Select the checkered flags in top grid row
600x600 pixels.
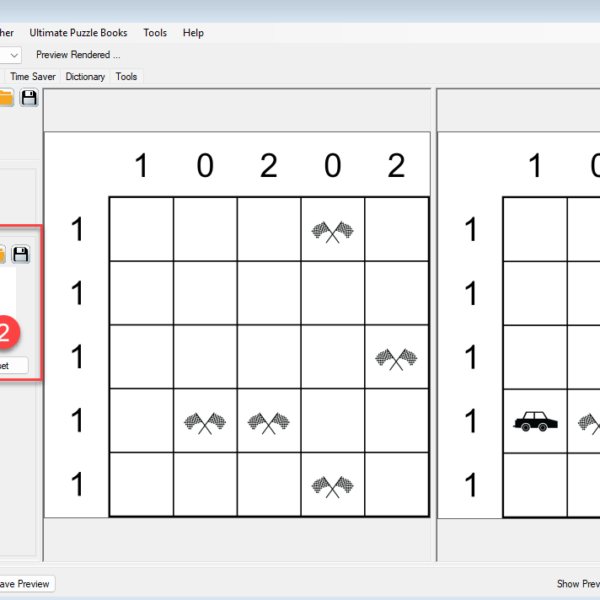pyautogui.click(x=332, y=231)
